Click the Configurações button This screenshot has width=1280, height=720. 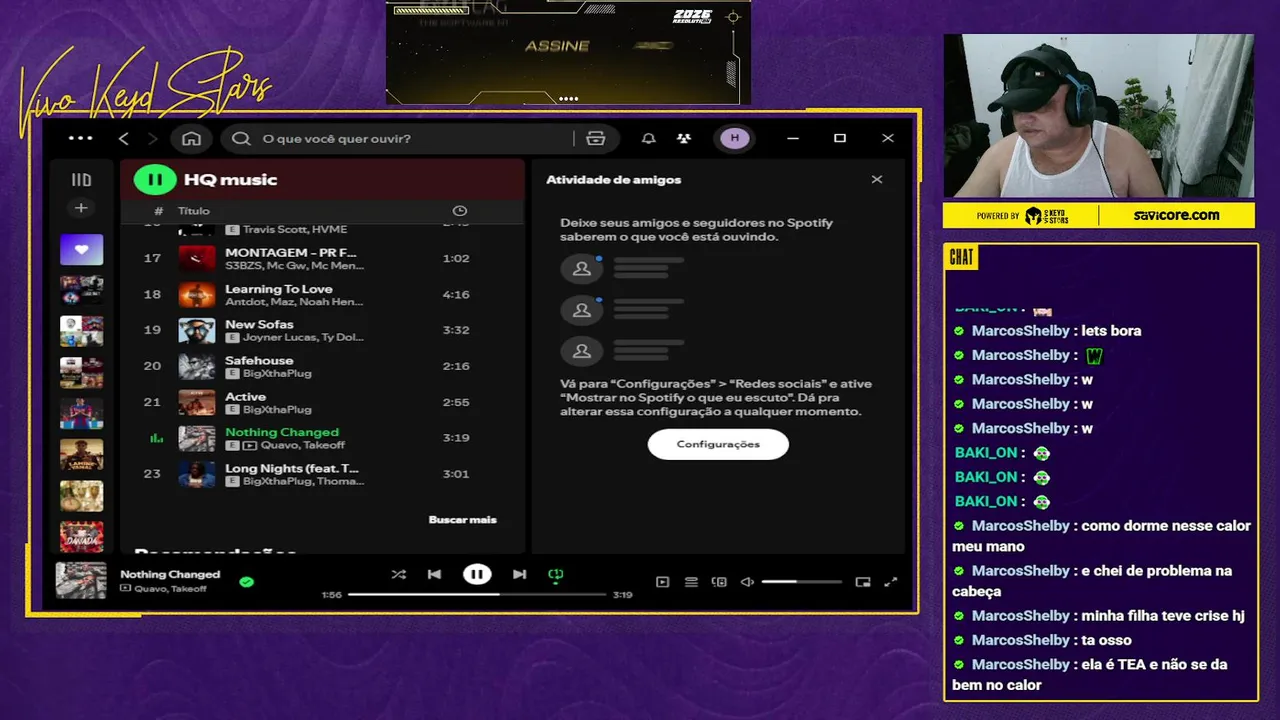pyautogui.click(x=718, y=444)
